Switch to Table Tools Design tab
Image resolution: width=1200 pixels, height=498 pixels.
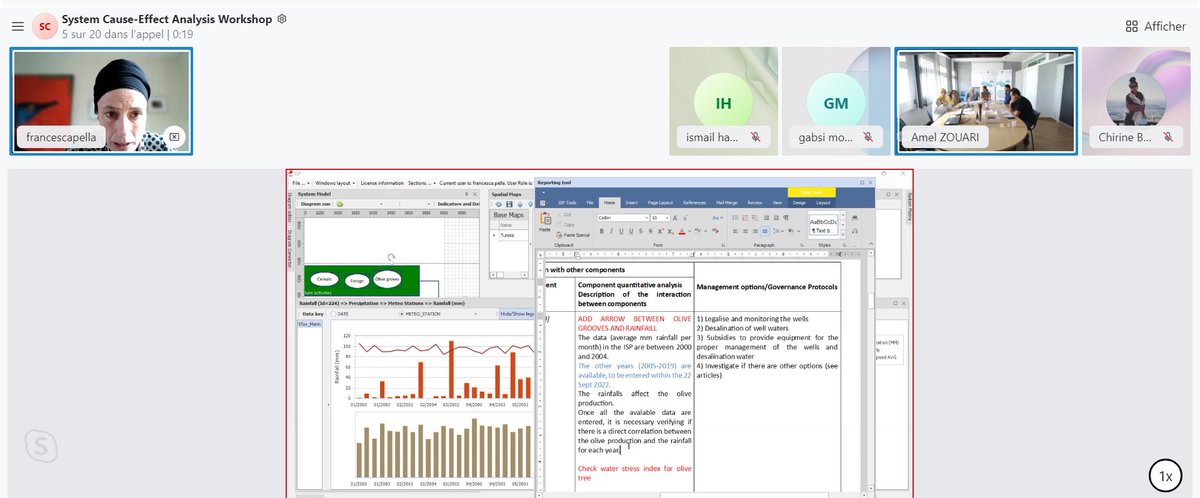[x=799, y=203]
